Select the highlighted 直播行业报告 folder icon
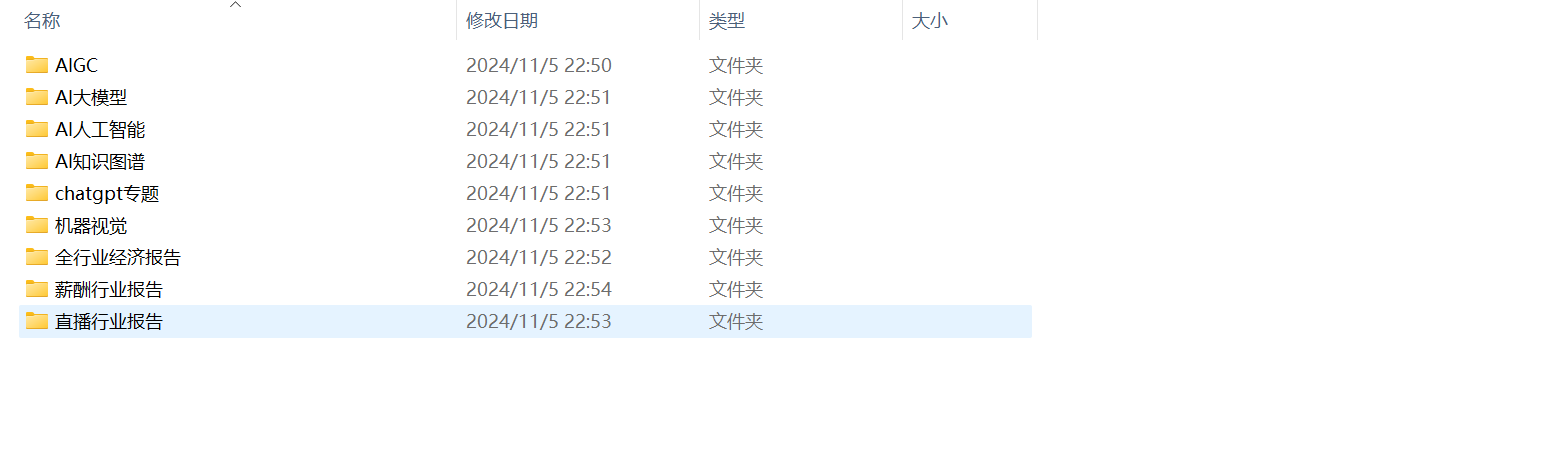The height and width of the screenshot is (475, 1564). click(x=37, y=321)
